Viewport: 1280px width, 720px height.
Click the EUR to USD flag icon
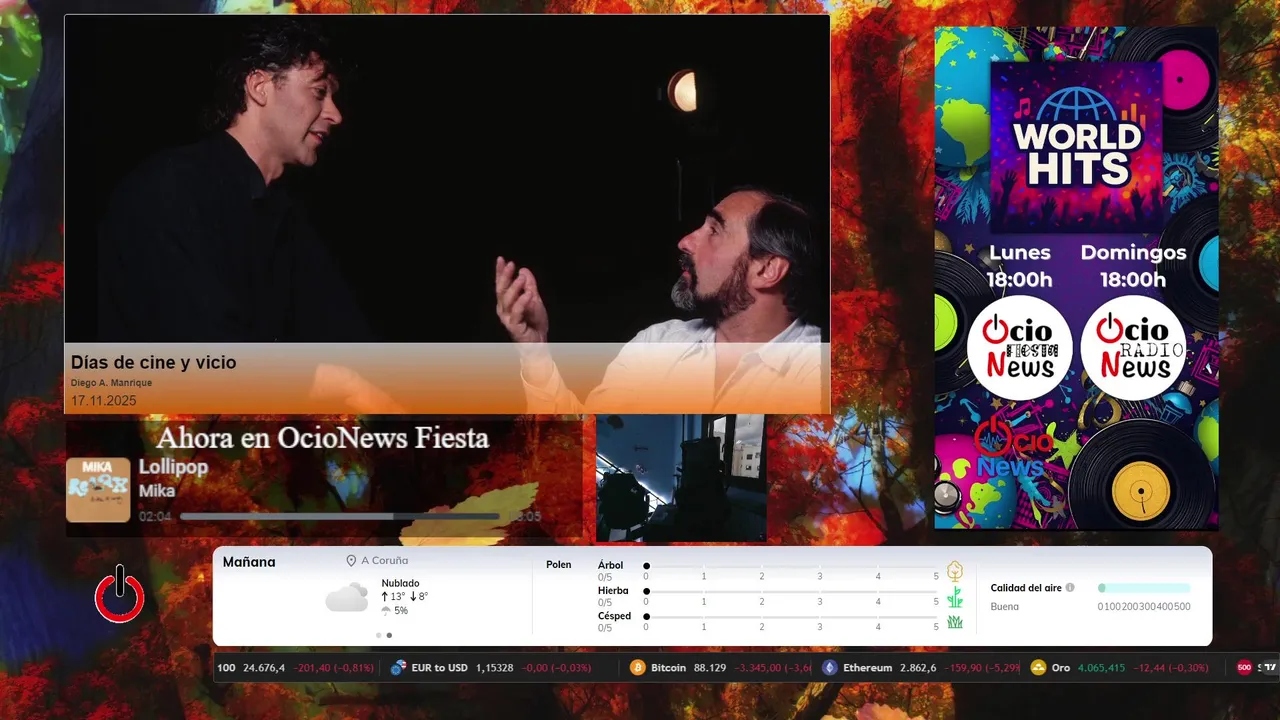(x=398, y=668)
